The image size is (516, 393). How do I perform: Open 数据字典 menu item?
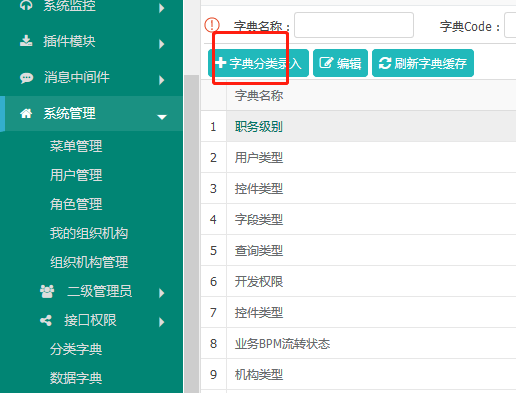(x=76, y=378)
